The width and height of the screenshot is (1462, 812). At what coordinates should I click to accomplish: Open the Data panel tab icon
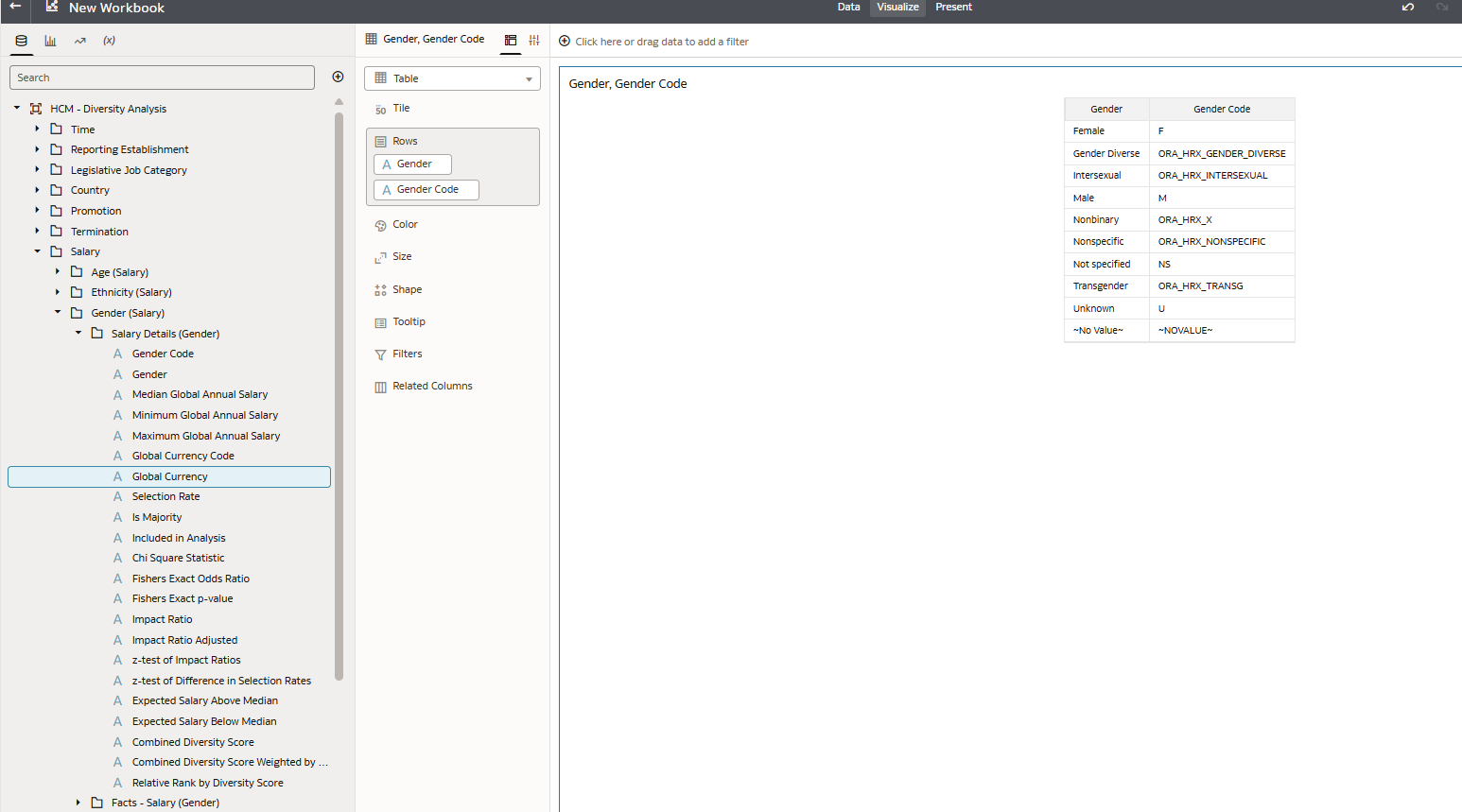click(21, 41)
